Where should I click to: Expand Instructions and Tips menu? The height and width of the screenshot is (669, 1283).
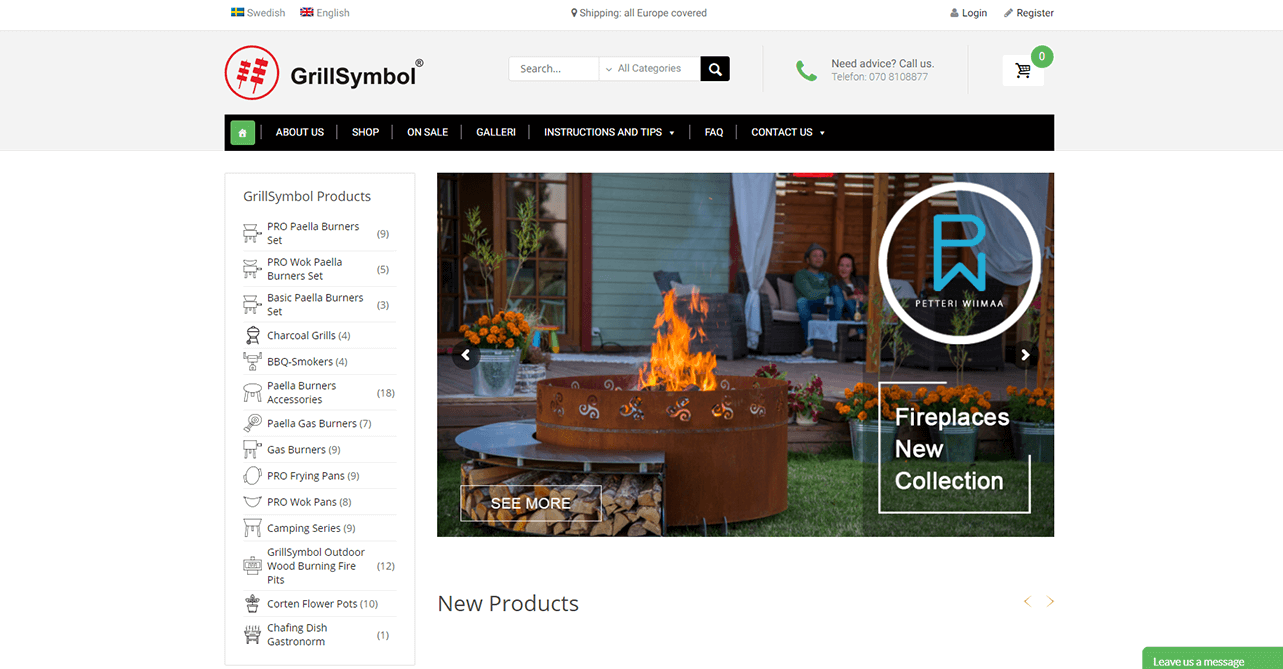[x=609, y=132]
